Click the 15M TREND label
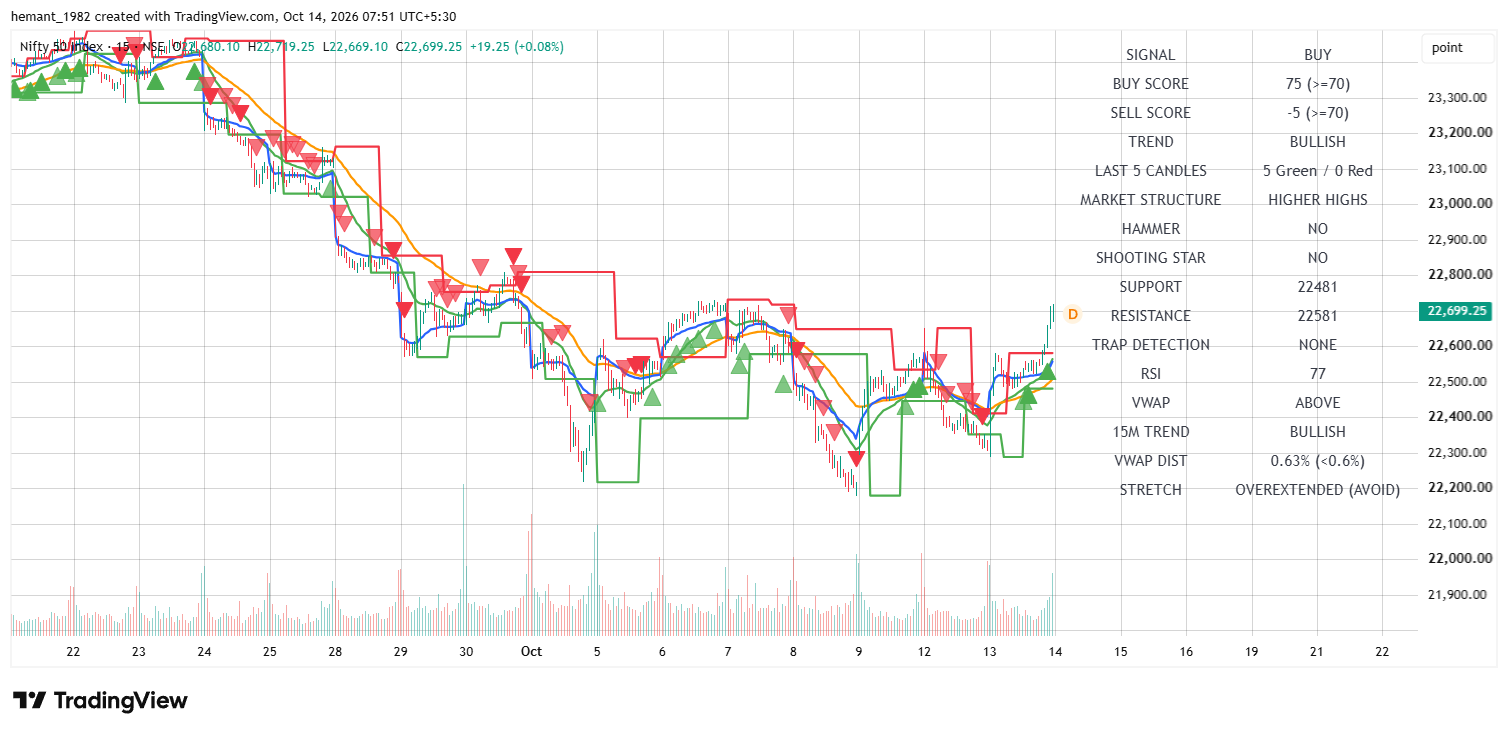The width and height of the screenshot is (1508, 733). [x=1150, y=432]
